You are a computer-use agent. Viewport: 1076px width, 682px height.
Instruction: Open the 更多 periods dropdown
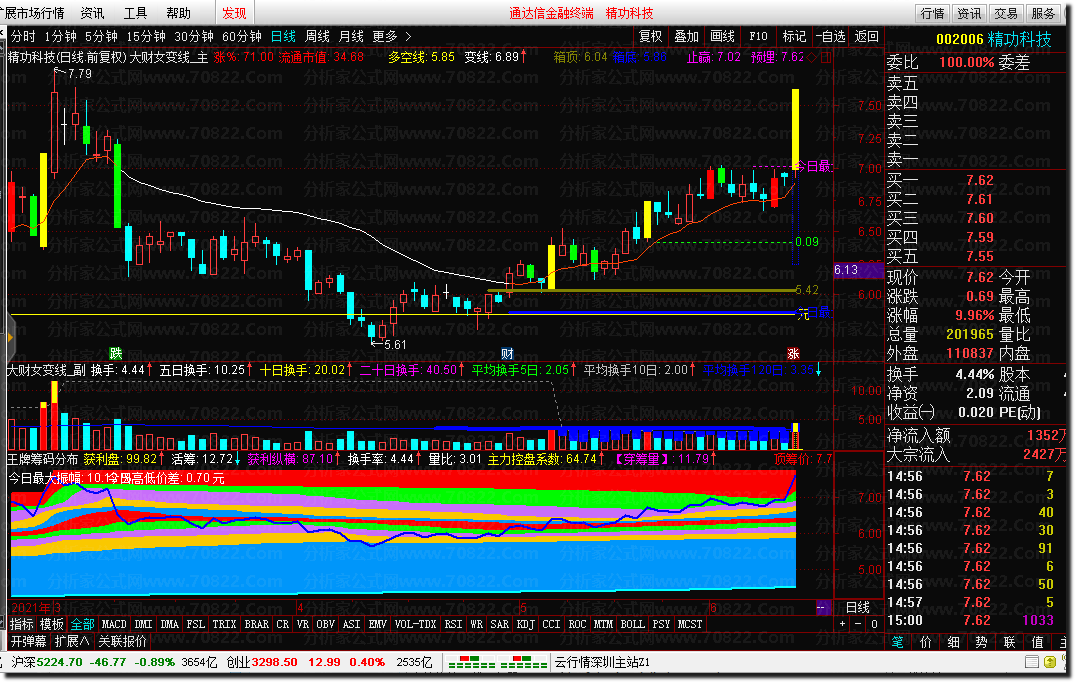(x=391, y=36)
